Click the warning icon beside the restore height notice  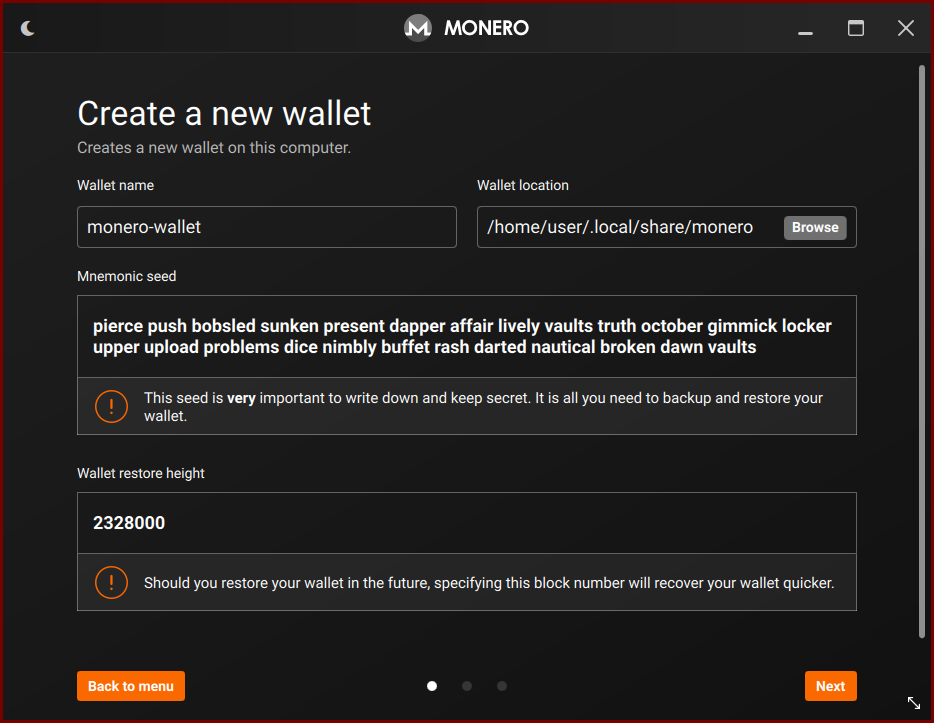click(111, 582)
